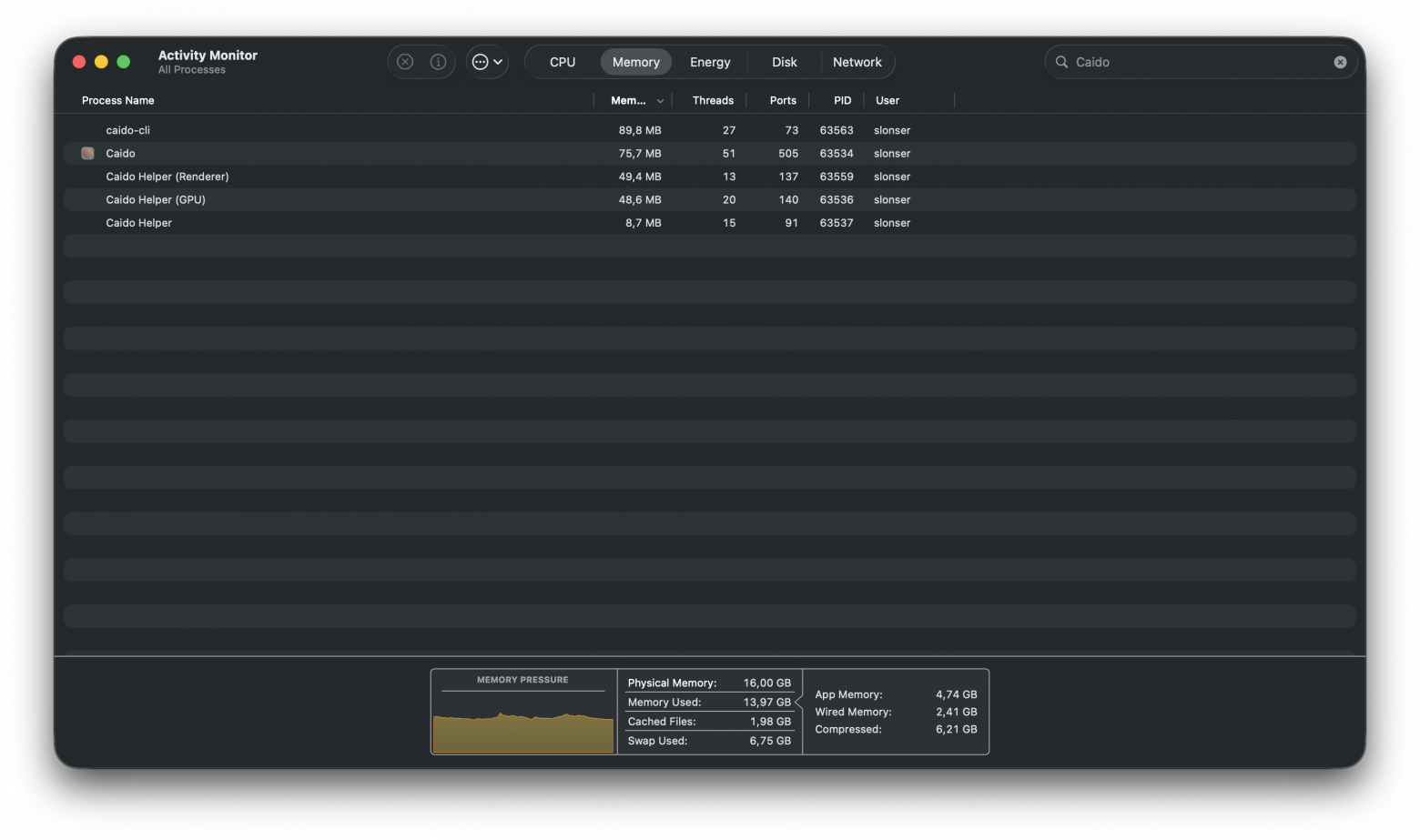Click PID 63563 in the list
The width and height of the screenshot is (1420, 840).
click(x=837, y=130)
